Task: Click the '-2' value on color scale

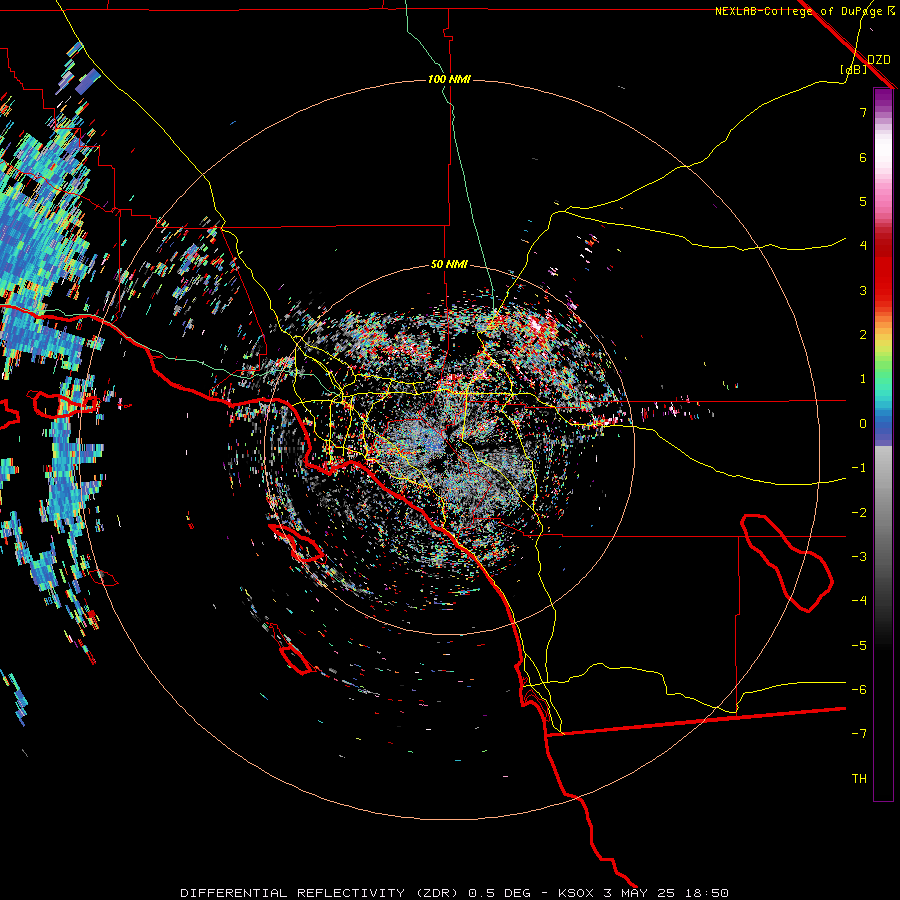Action: 859,512
